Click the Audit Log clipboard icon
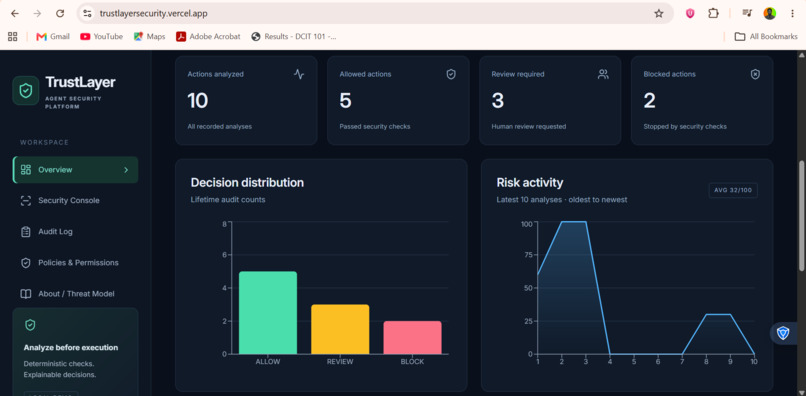The image size is (806, 396). click(26, 232)
